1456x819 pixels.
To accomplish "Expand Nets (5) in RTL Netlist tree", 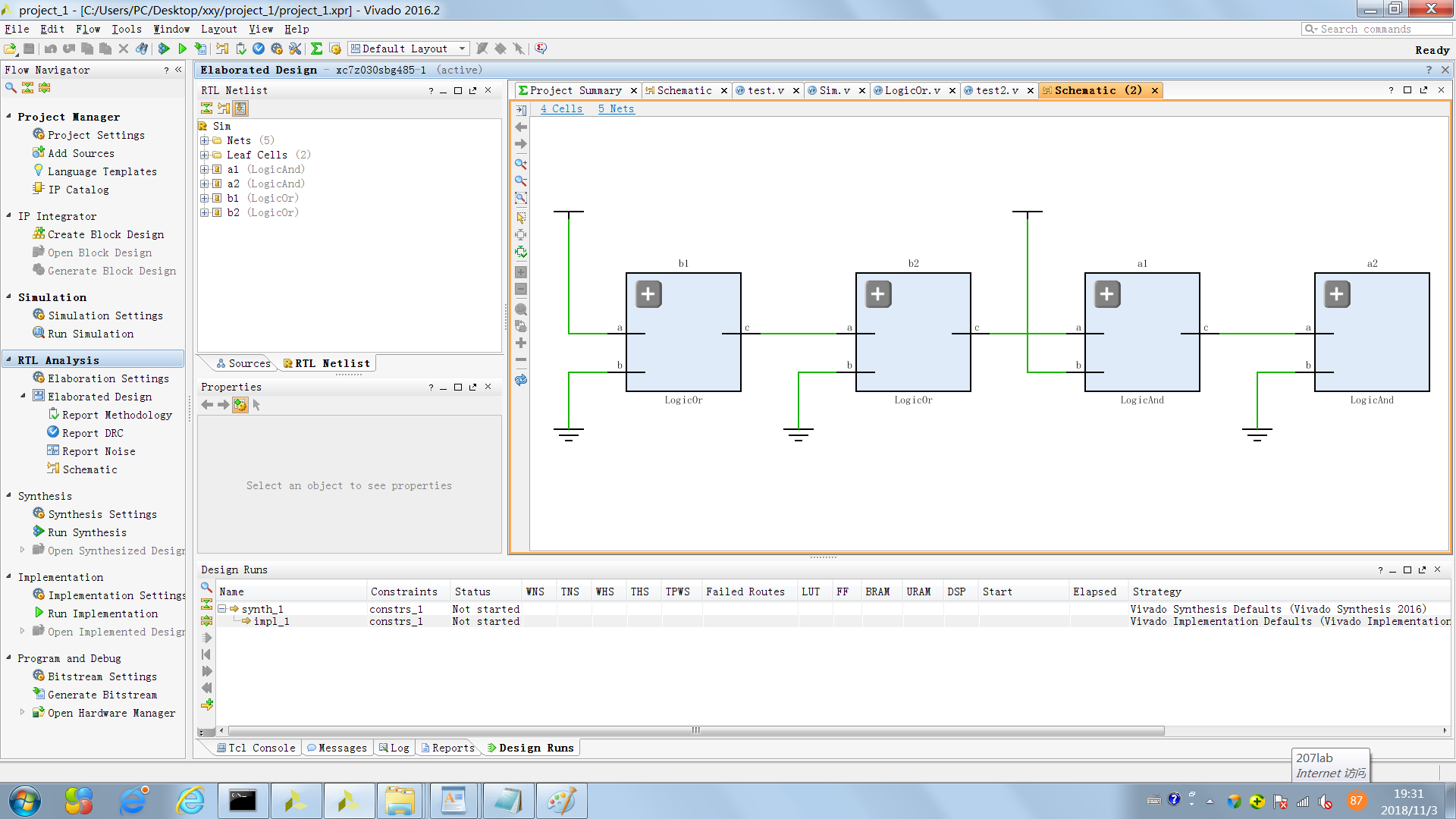I will (204, 140).
